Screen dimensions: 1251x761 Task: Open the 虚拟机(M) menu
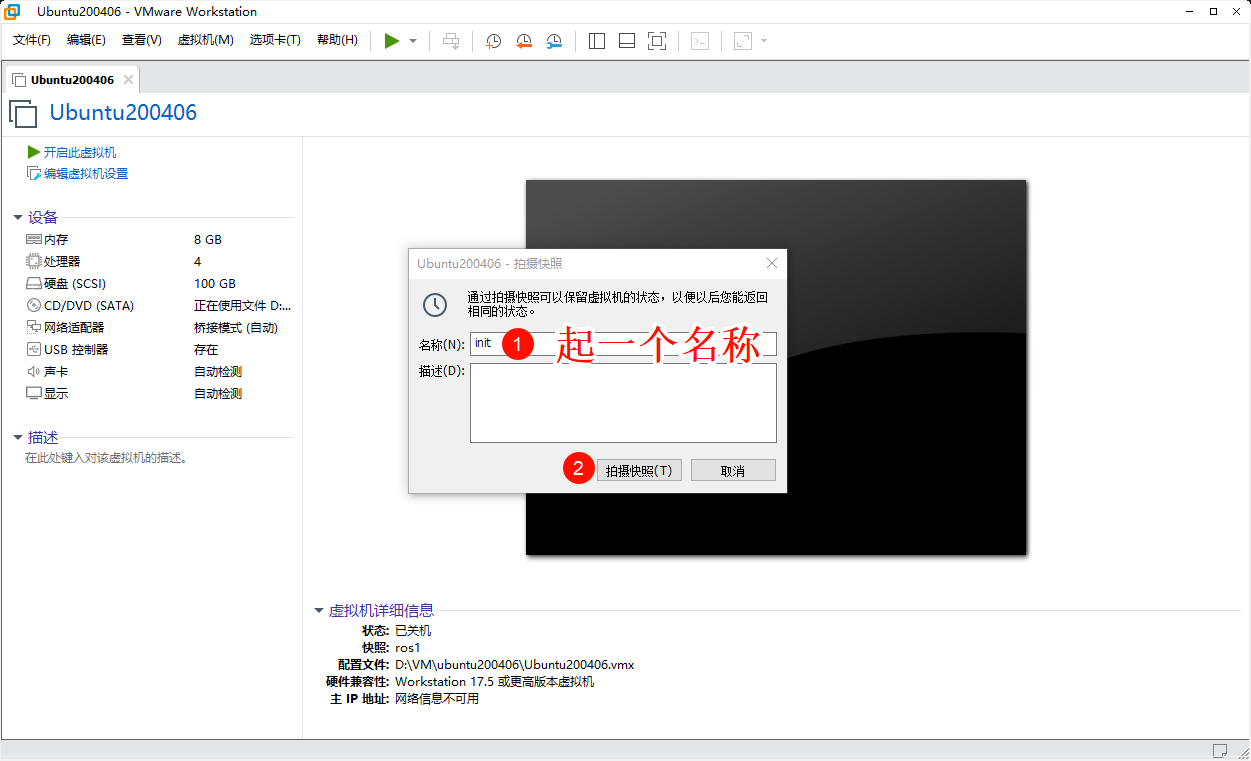click(x=205, y=40)
